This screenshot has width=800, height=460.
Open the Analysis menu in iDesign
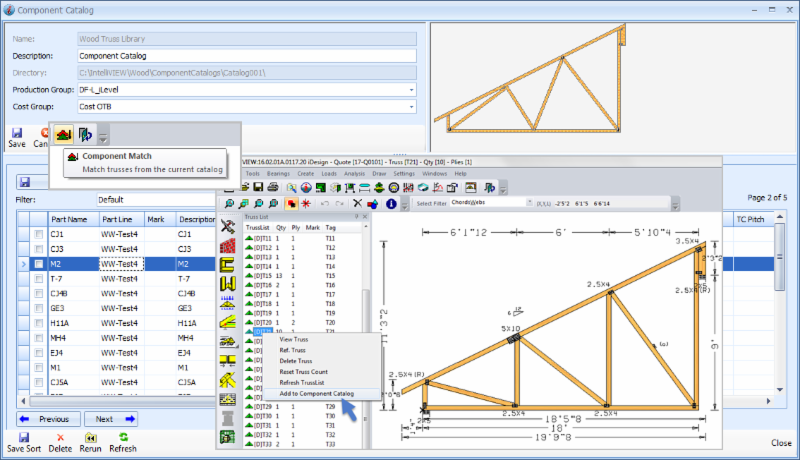[353, 174]
